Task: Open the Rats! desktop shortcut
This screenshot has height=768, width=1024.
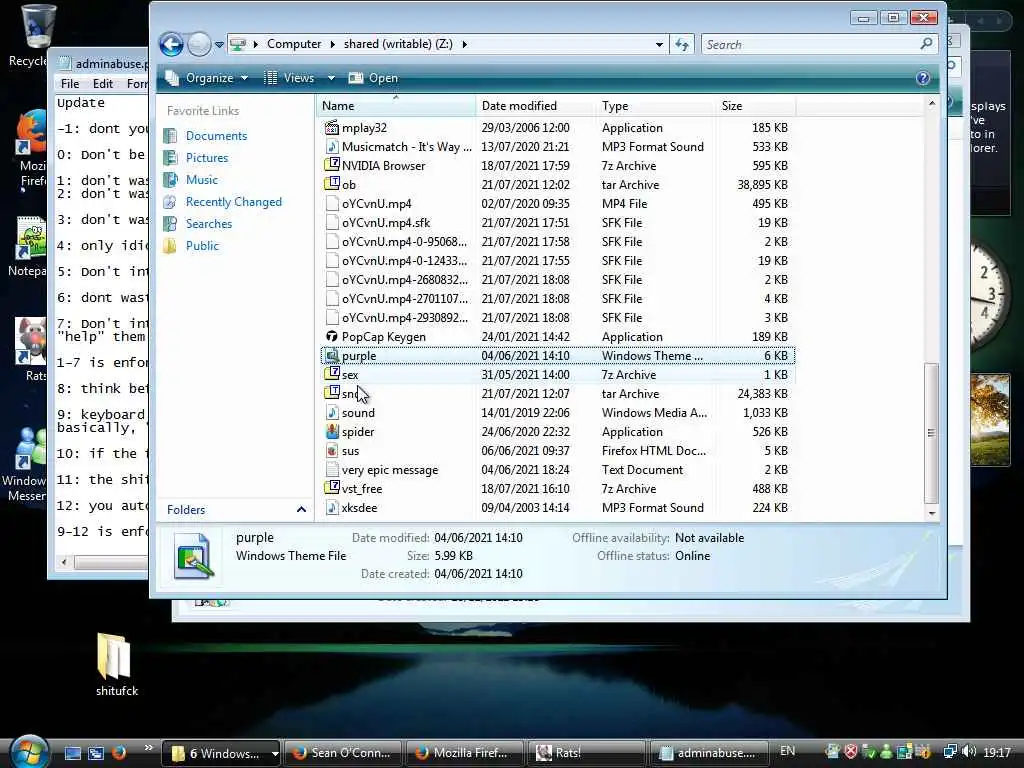Action: click(31, 349)
